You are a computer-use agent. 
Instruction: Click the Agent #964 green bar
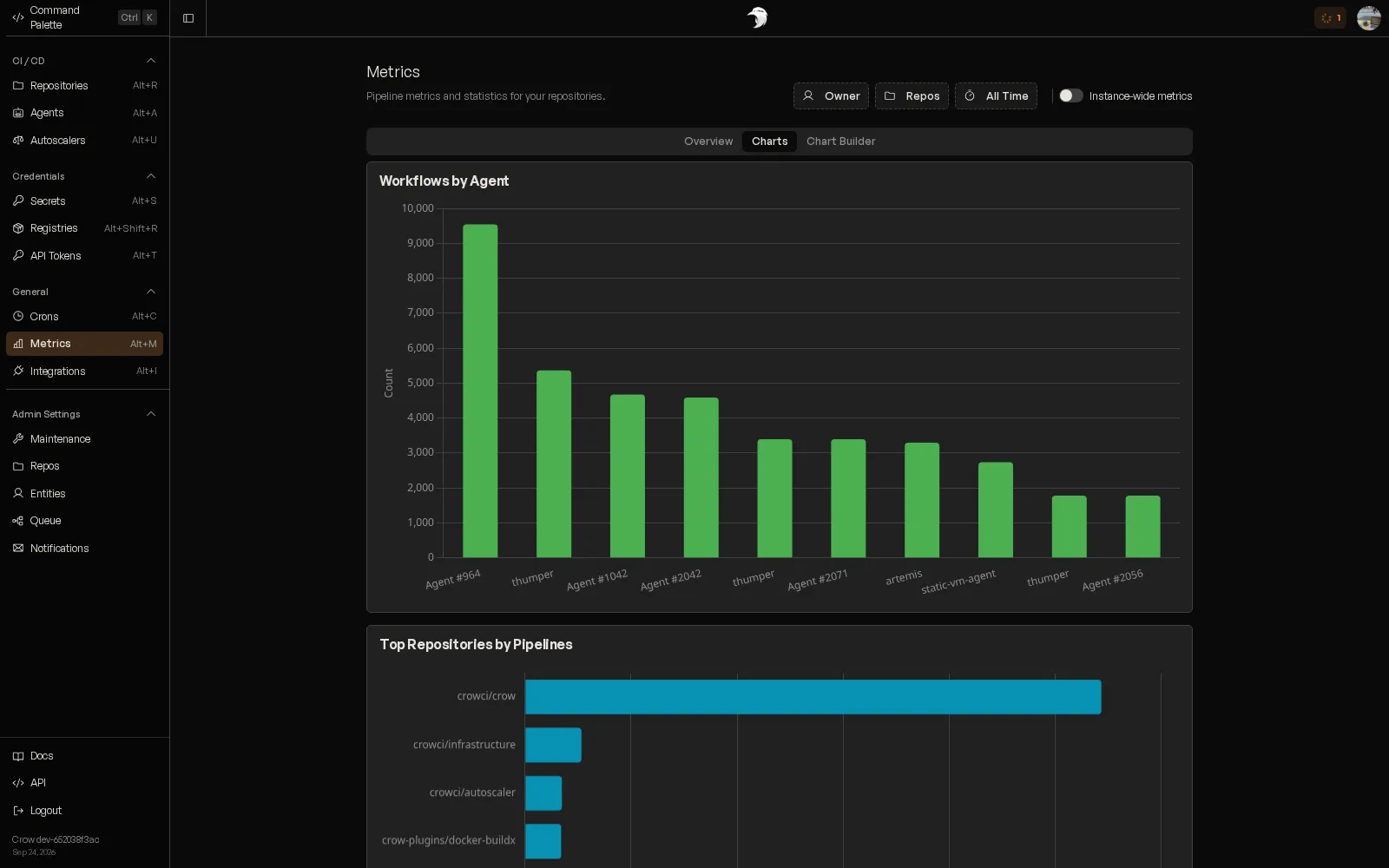click(480, 391)
